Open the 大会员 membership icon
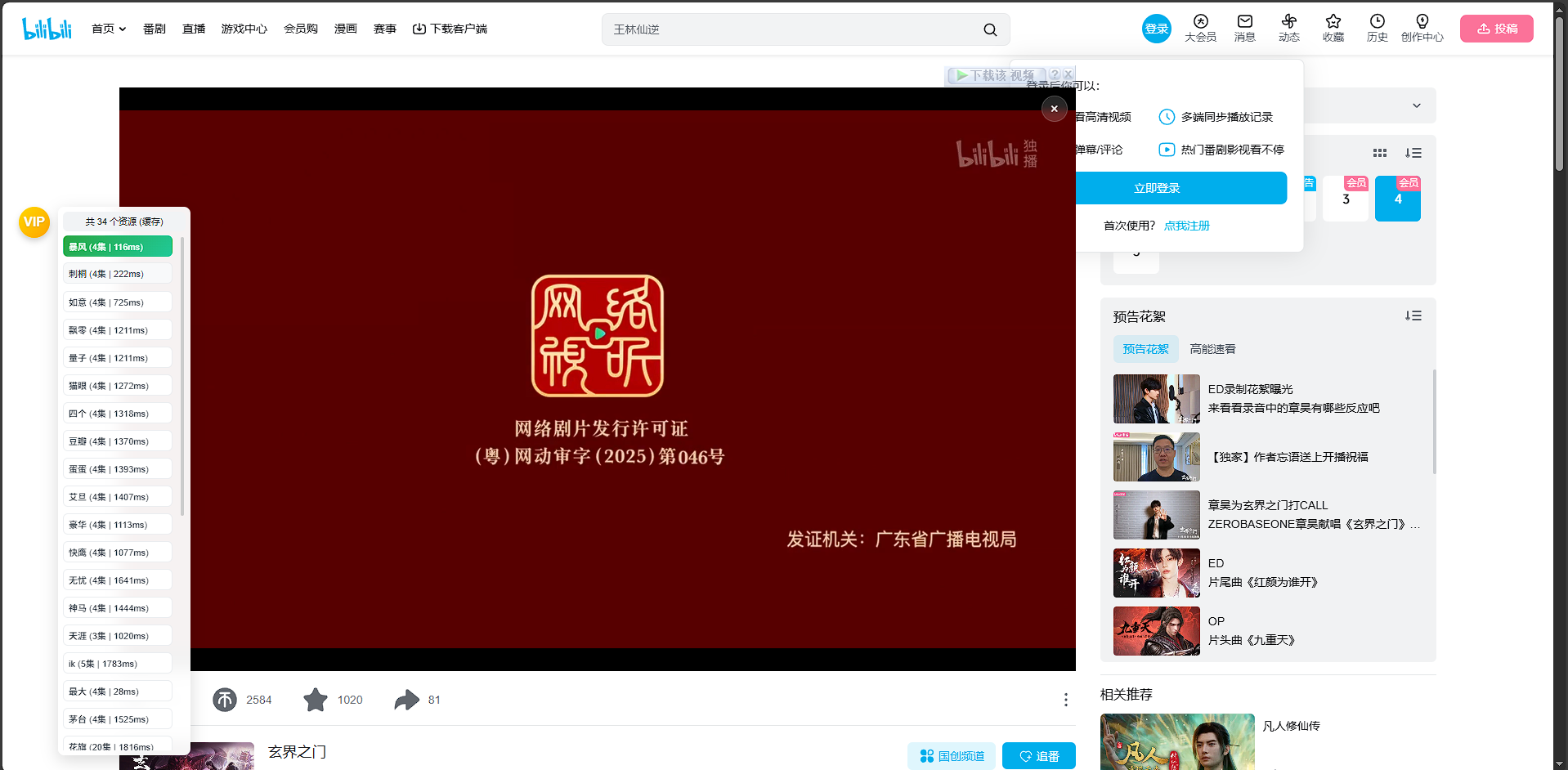 click(1200, 23)
